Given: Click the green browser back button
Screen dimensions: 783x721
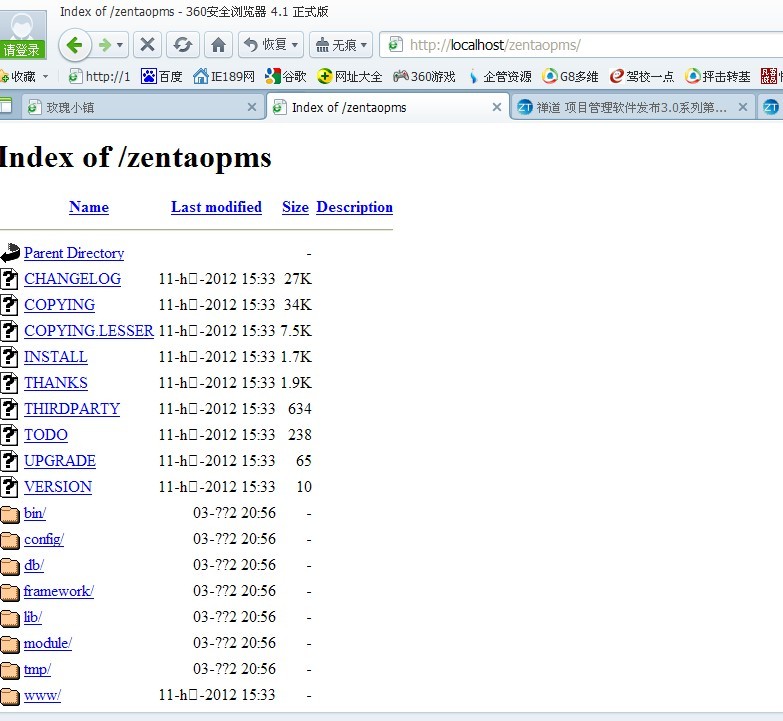Looking at the screenshot, I should [76, 45].
